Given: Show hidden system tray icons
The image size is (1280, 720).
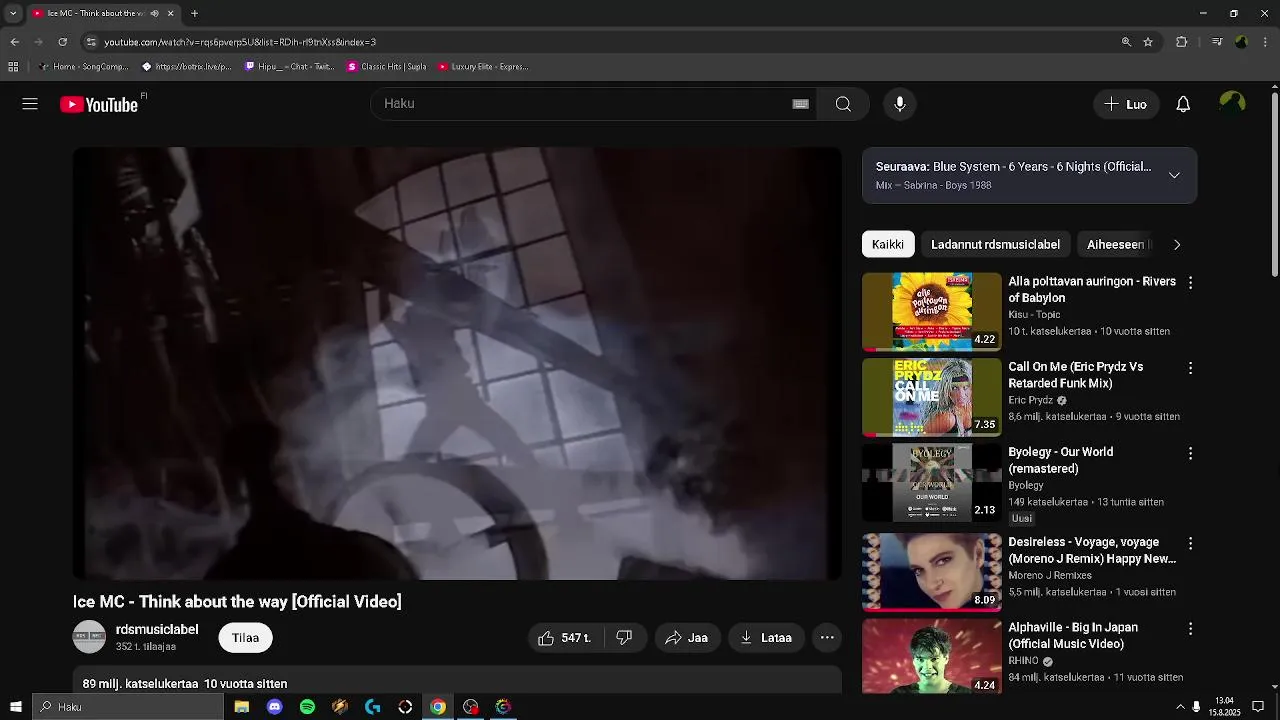Looking at the screenshot, I should coord(1180,707).
